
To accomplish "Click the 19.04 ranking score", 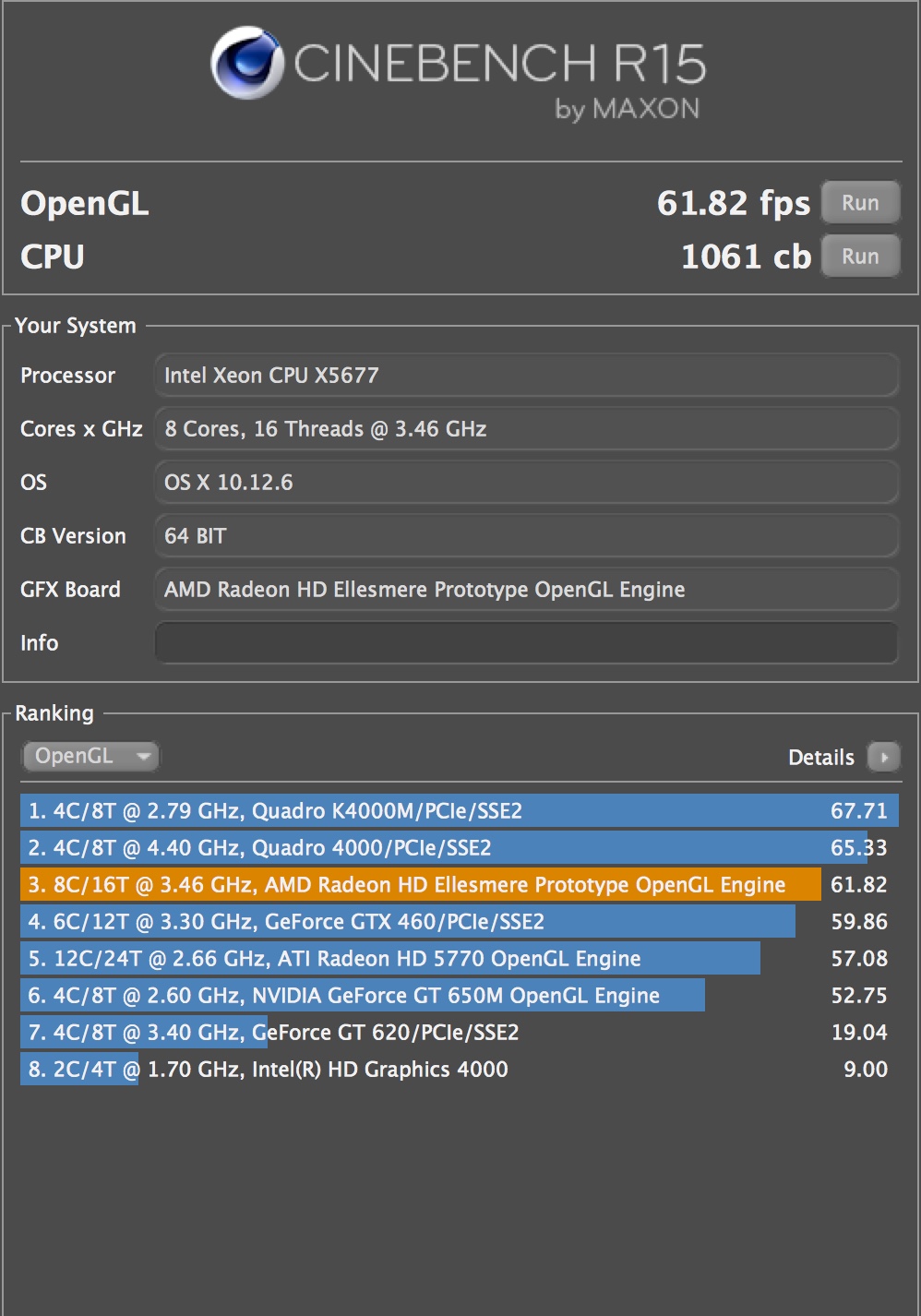I will tap(858, 1033).
